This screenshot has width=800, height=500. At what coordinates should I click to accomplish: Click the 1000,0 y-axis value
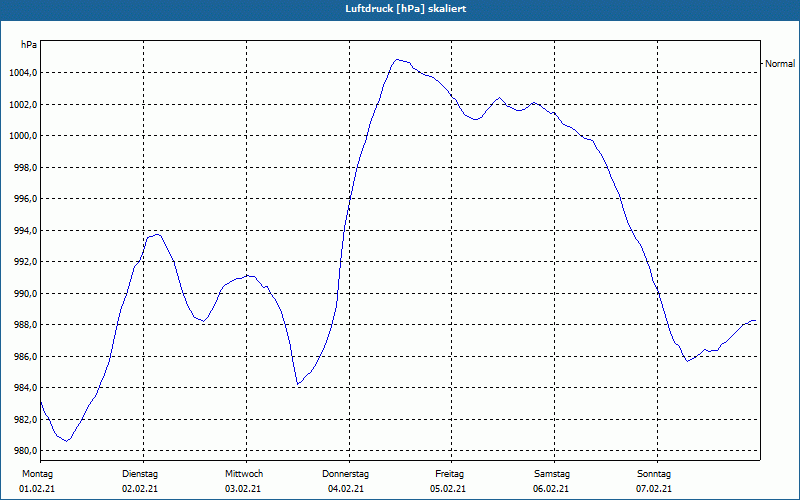tap(23, 136)
